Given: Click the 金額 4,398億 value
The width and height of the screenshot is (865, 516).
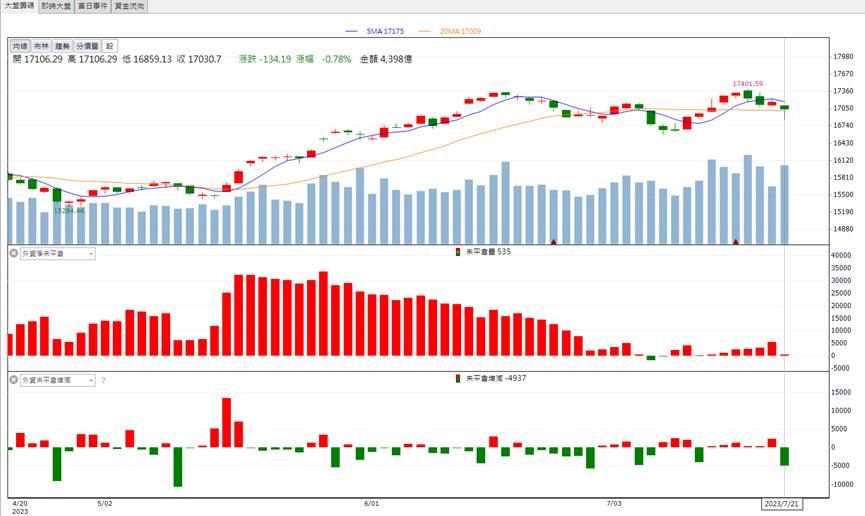Looking at the screenshot, I should pos(386,59).
